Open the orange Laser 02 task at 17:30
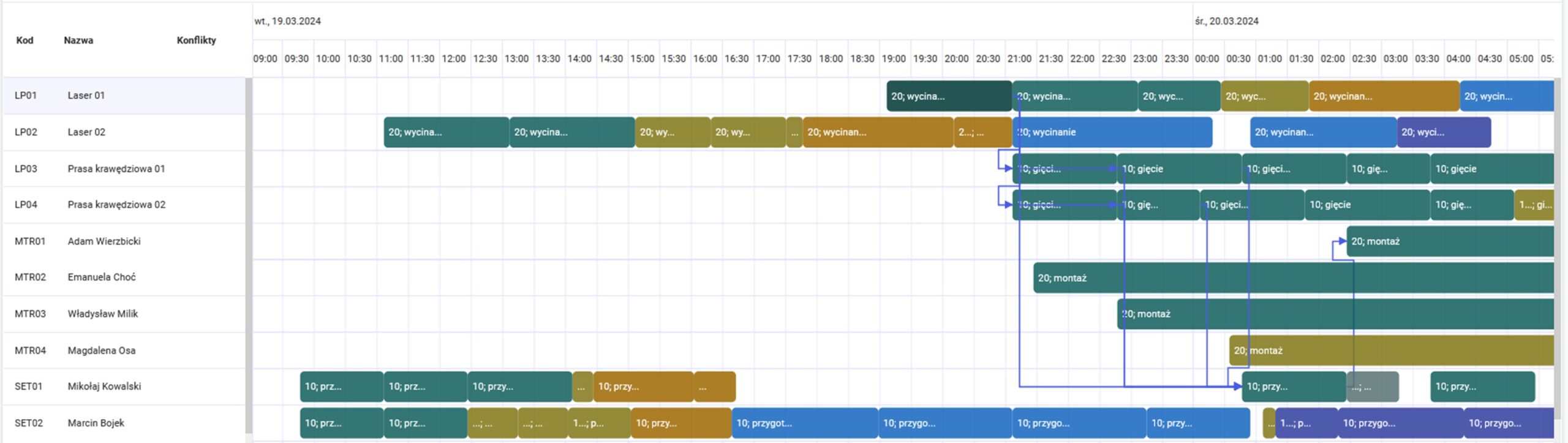Viewport: 1568px width, 443px height. (878, 132)
